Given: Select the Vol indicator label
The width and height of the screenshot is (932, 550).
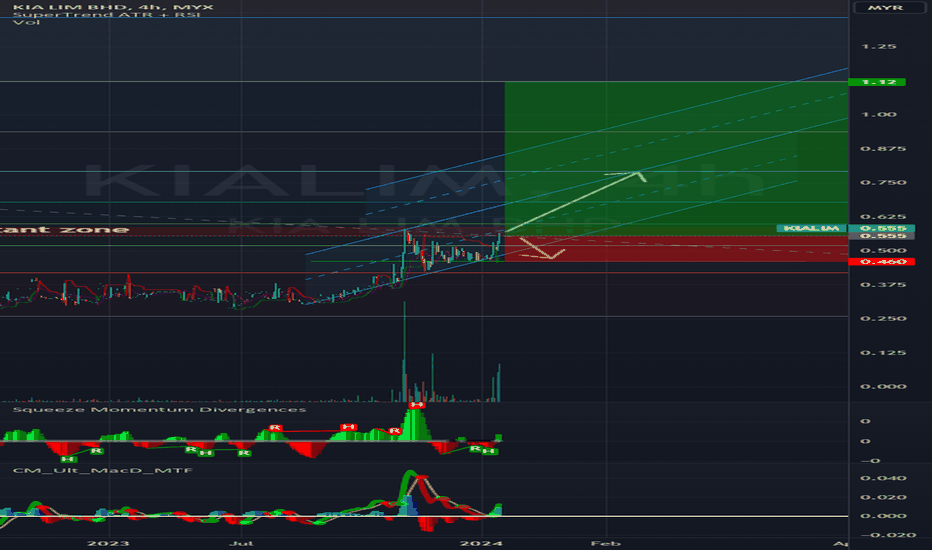Looking at the screenshot, I should 26,23.
